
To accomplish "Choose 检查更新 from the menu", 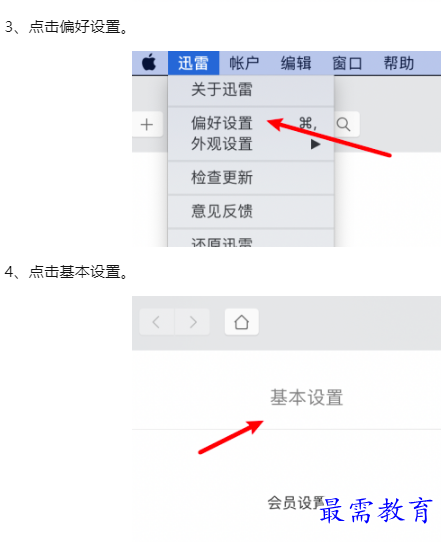I will [251, 178].
